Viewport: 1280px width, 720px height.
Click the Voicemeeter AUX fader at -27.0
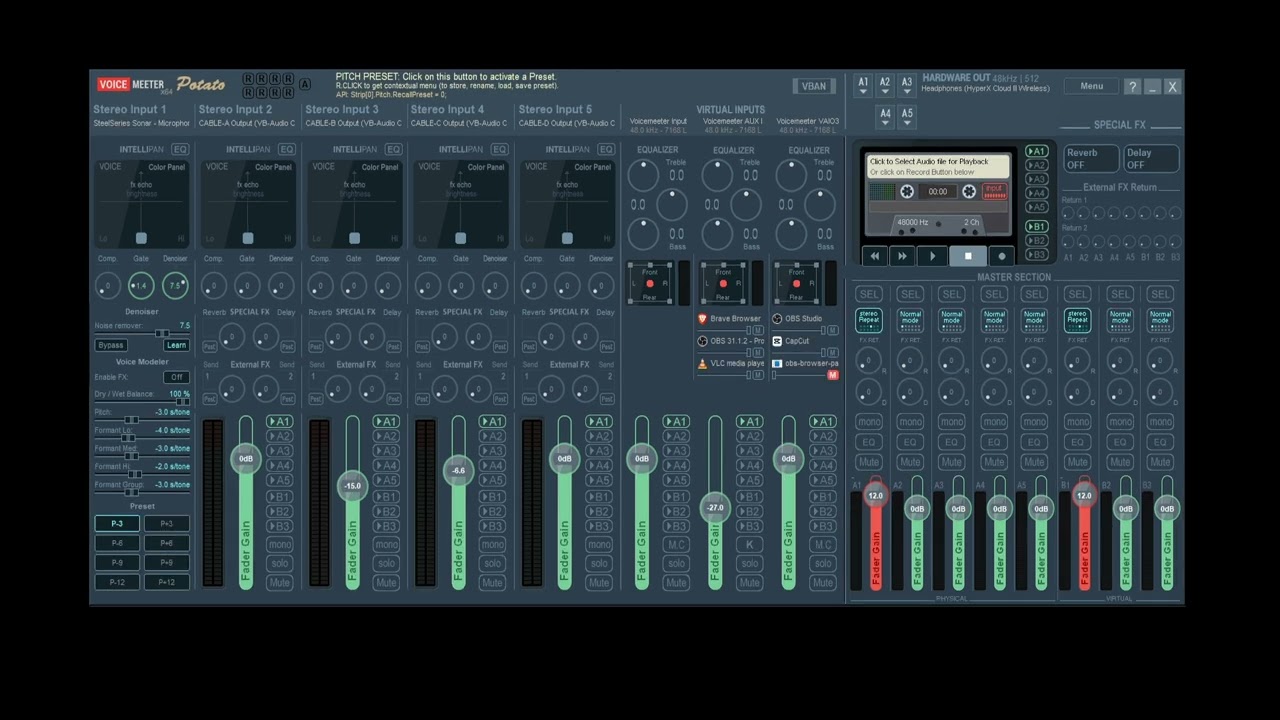click(x=715, y=508)
